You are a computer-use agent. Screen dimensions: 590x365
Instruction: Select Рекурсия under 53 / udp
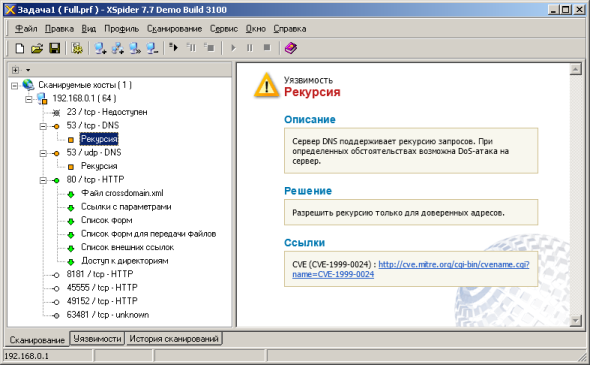pyautogui.click(x=99, y=166)
